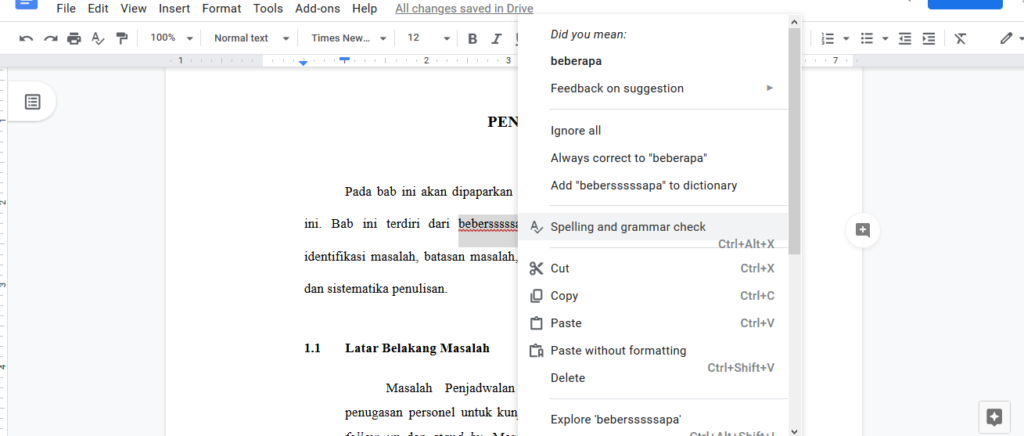Accept the suggestion beberapa

(x=653, y=61)
